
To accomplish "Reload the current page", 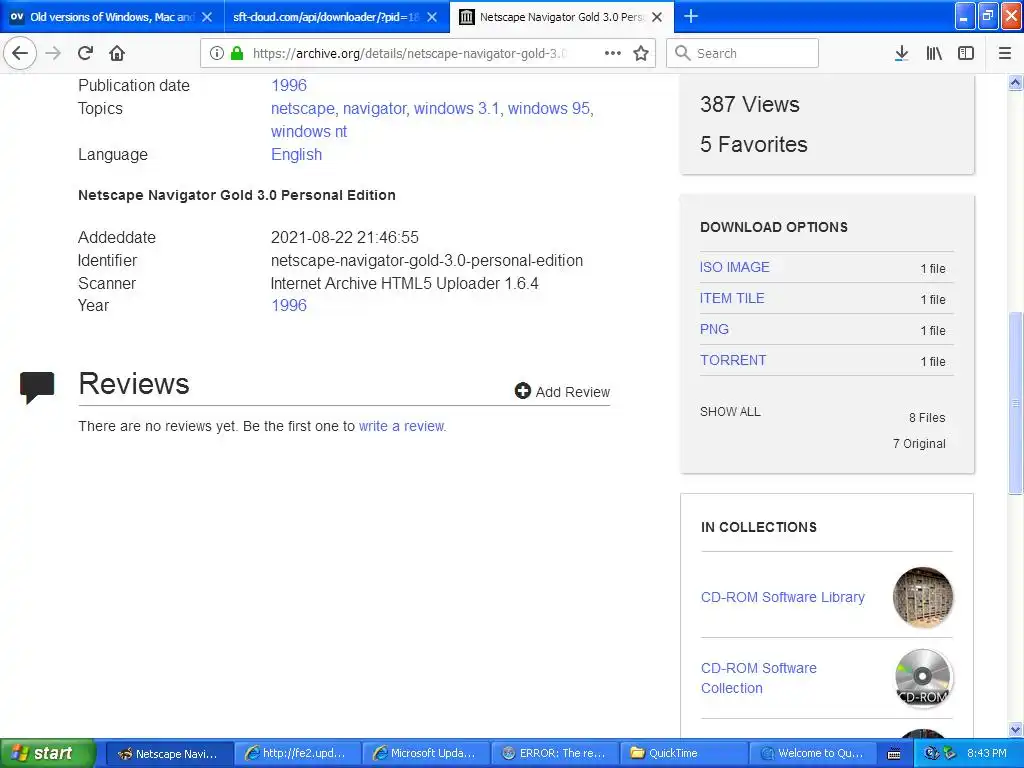I will tap(86, 53).
